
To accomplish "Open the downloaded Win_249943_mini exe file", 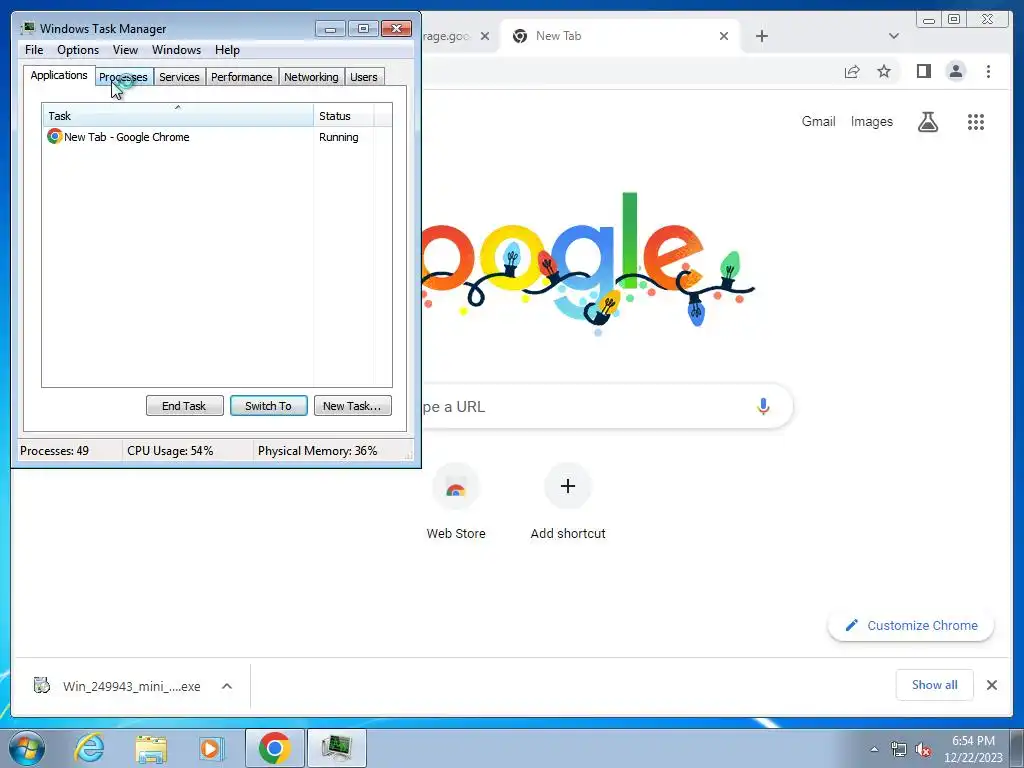I will (119, 686).
